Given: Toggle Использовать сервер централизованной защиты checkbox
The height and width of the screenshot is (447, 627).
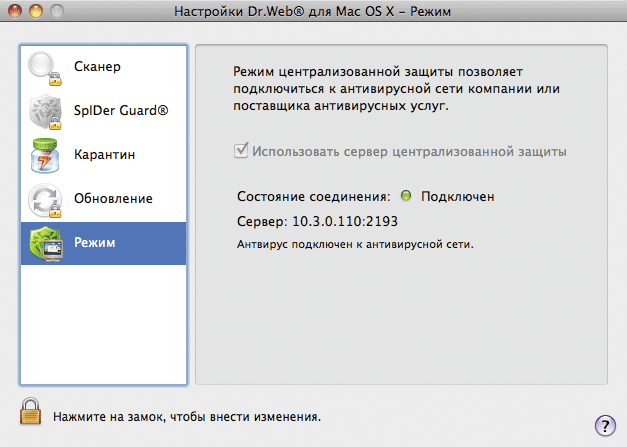Looking at the screenshot, I should [241, 151].
